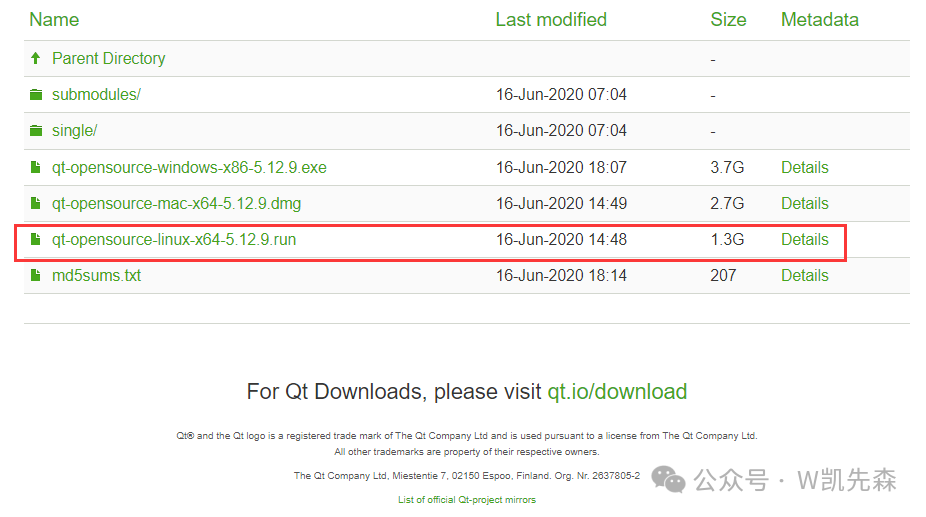View Details for md5sums.txt
This screenshot has height=517, width=926.
point(804,276)
